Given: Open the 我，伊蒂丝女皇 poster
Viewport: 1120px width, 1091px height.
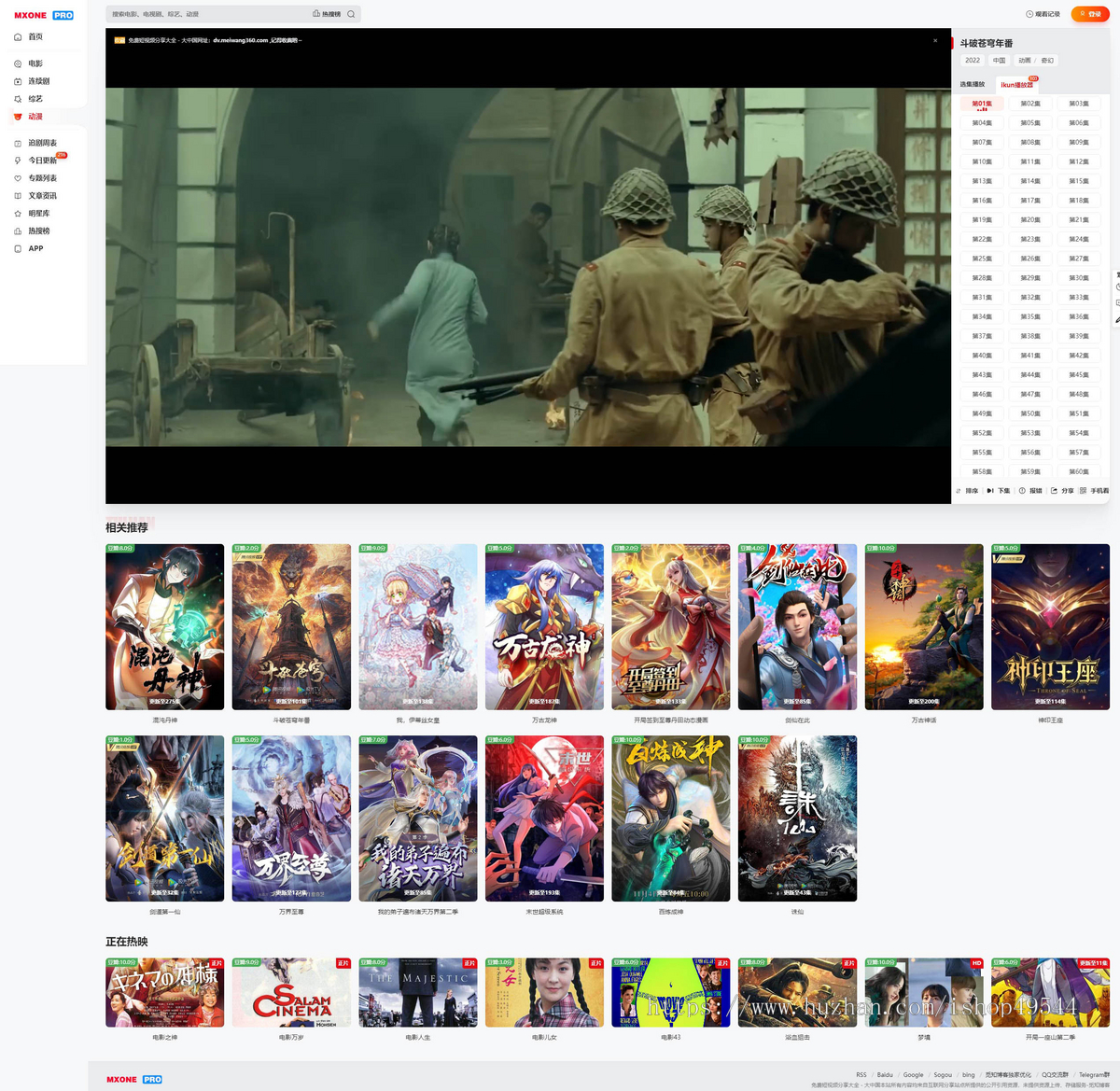Looking at the screenshot, I should pos(418,627).
